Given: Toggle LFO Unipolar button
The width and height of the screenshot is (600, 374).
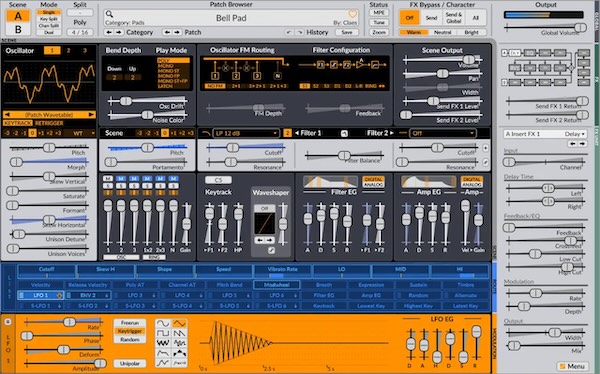Looking at the screenshot, I should coord(130,363).
